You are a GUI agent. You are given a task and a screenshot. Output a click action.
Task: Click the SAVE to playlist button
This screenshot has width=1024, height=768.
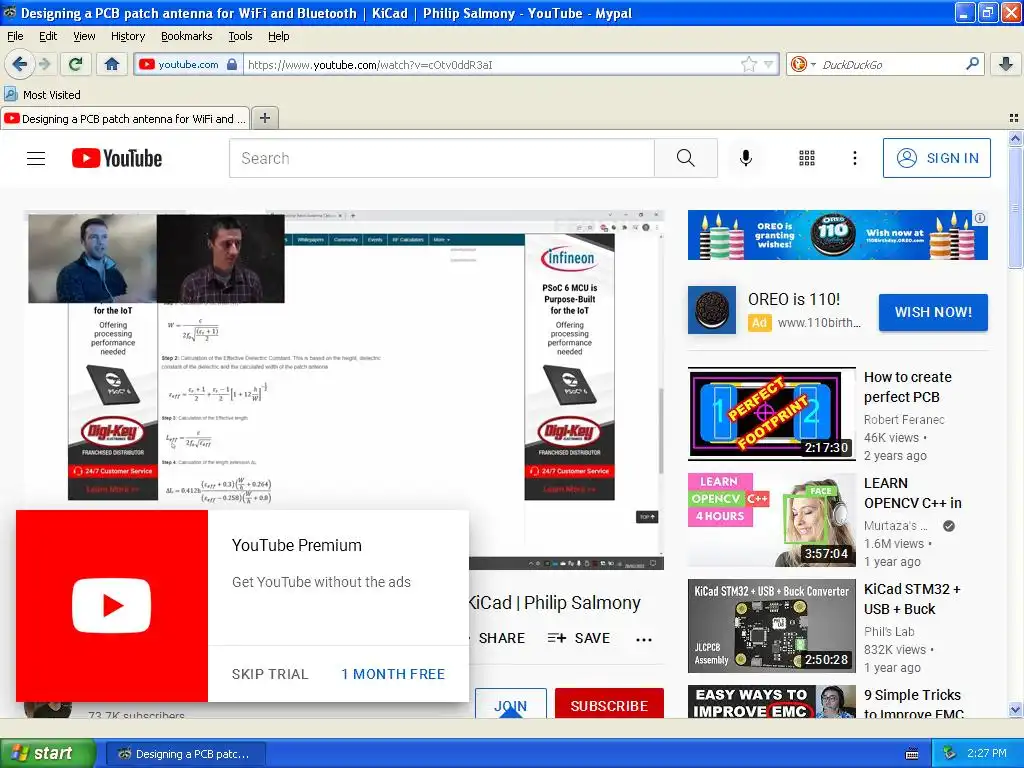[579, 638]
